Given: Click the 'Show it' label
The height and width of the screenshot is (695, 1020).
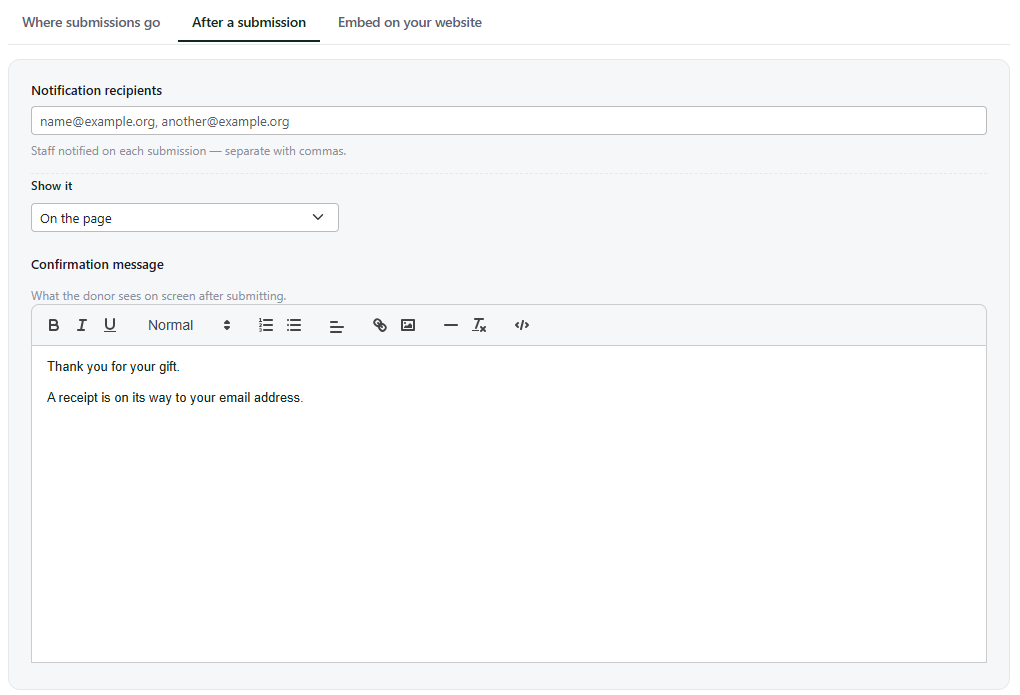Looking at the screenshot, I should tap(51, 185).
